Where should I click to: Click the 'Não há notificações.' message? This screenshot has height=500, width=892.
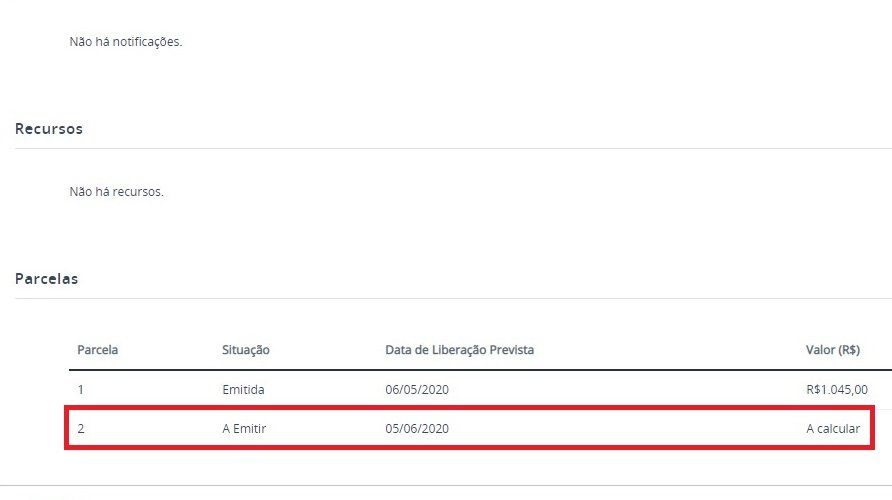coord(125,42)
